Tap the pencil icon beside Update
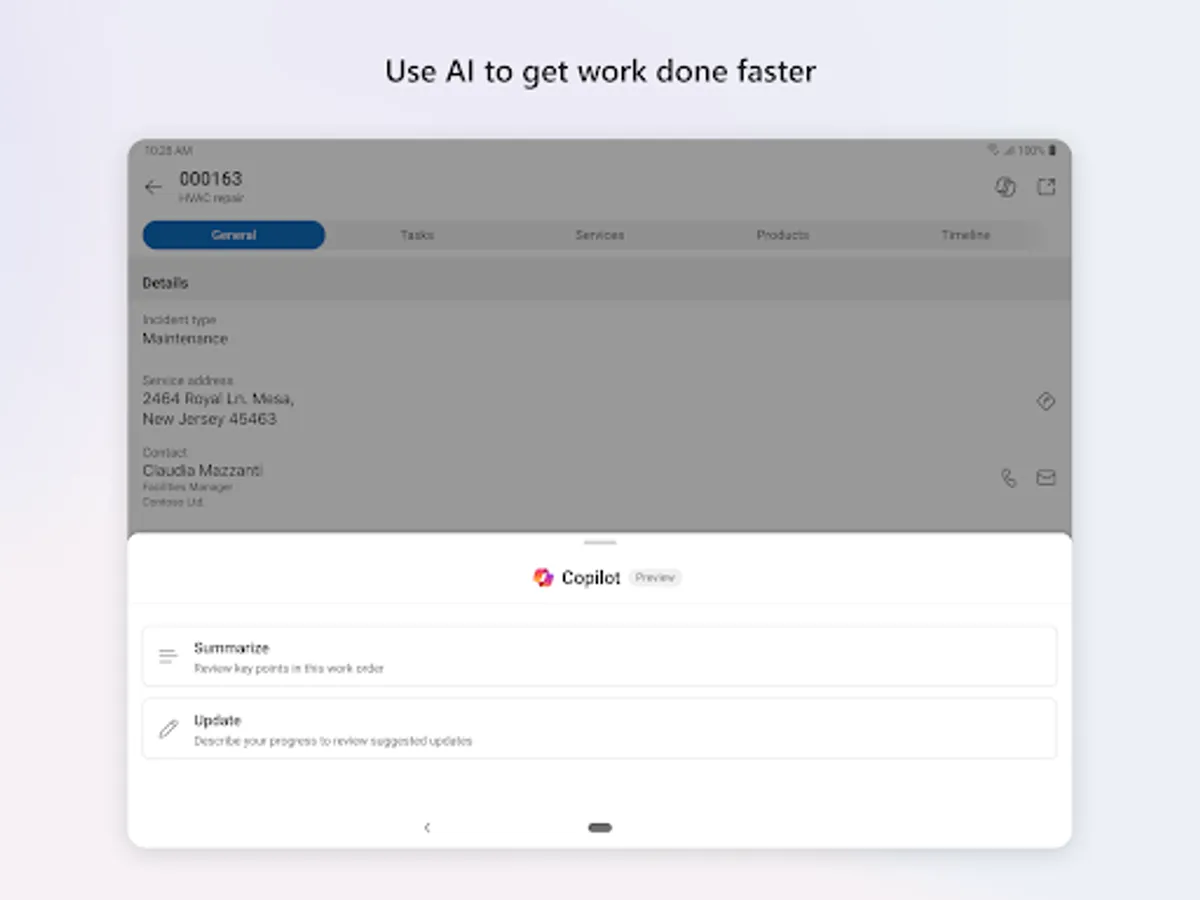1200x900 pixels. (167, 728)
